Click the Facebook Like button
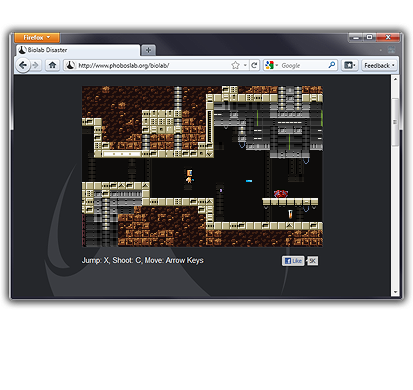The image size is (413, 390). 293,261
